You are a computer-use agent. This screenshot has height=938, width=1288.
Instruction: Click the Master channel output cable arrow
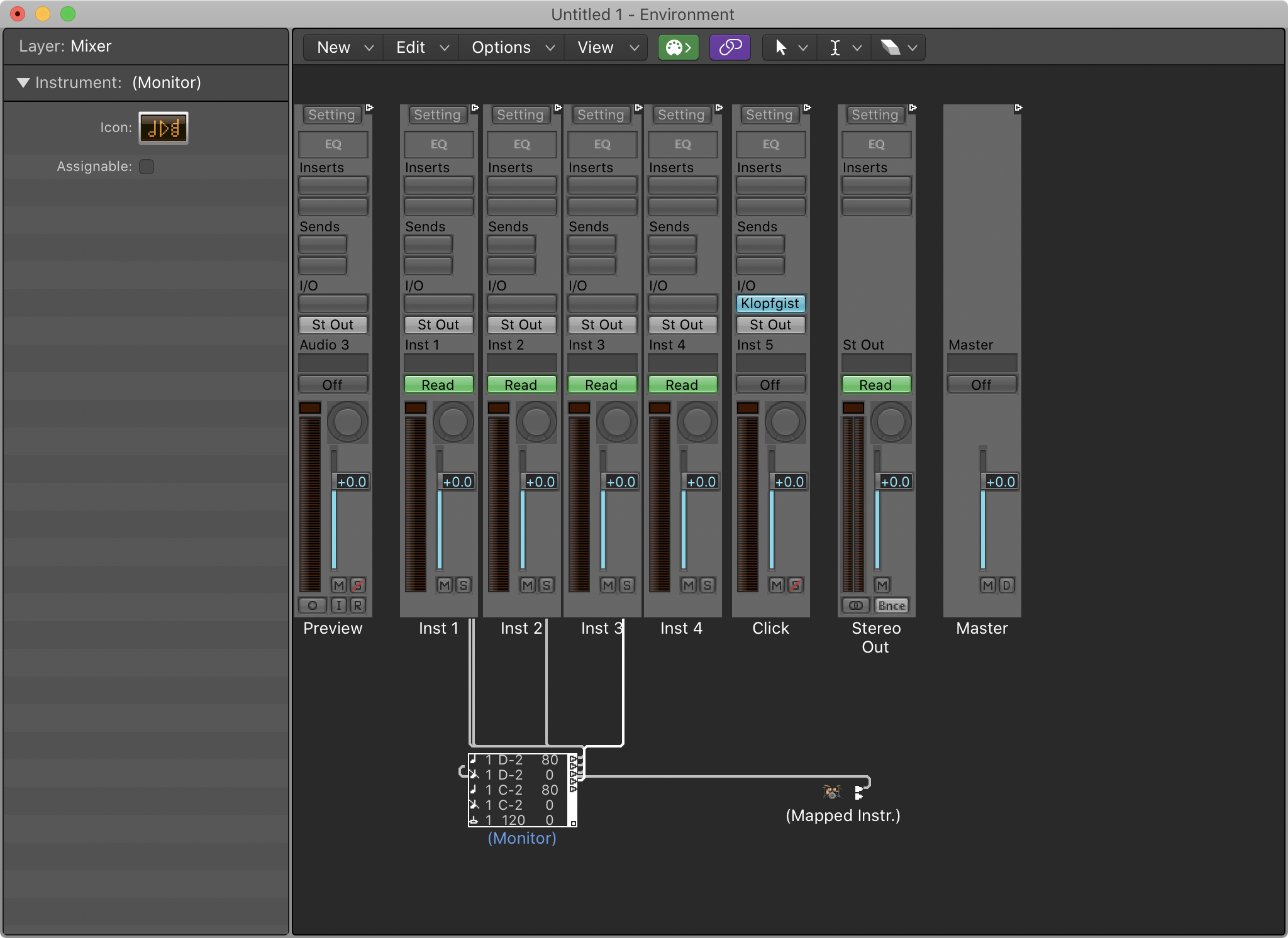[1019, 108]
